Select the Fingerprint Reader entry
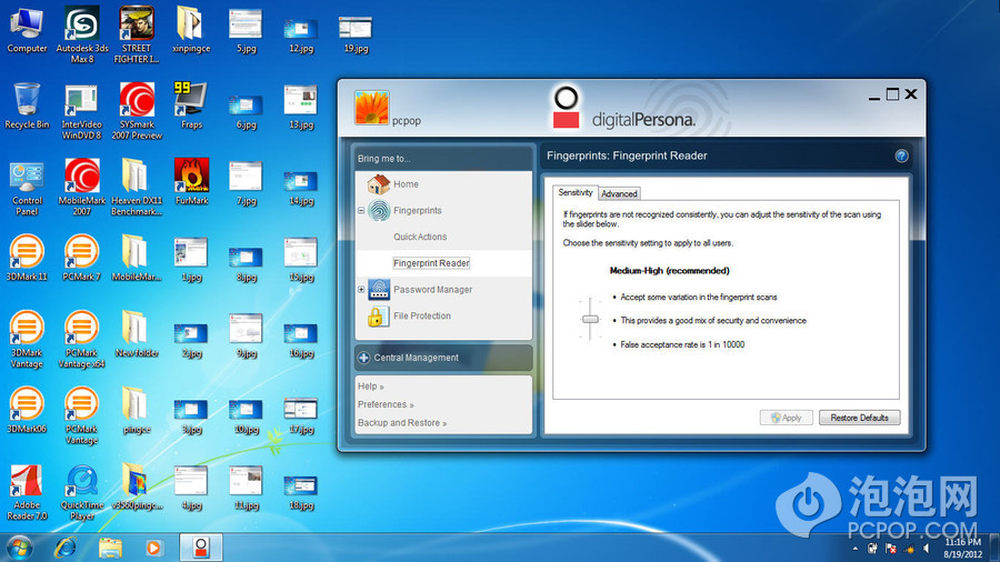 tap(431, 263)
